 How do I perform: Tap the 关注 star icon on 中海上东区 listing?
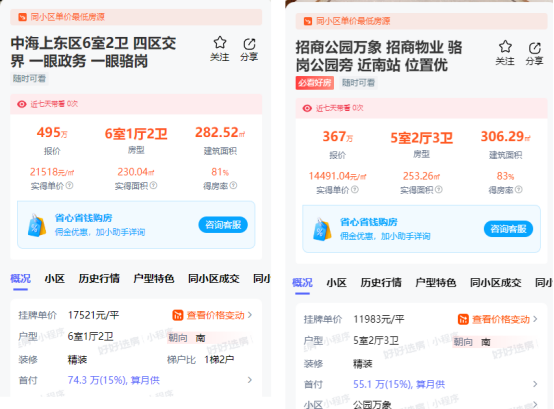coord(220,43)
